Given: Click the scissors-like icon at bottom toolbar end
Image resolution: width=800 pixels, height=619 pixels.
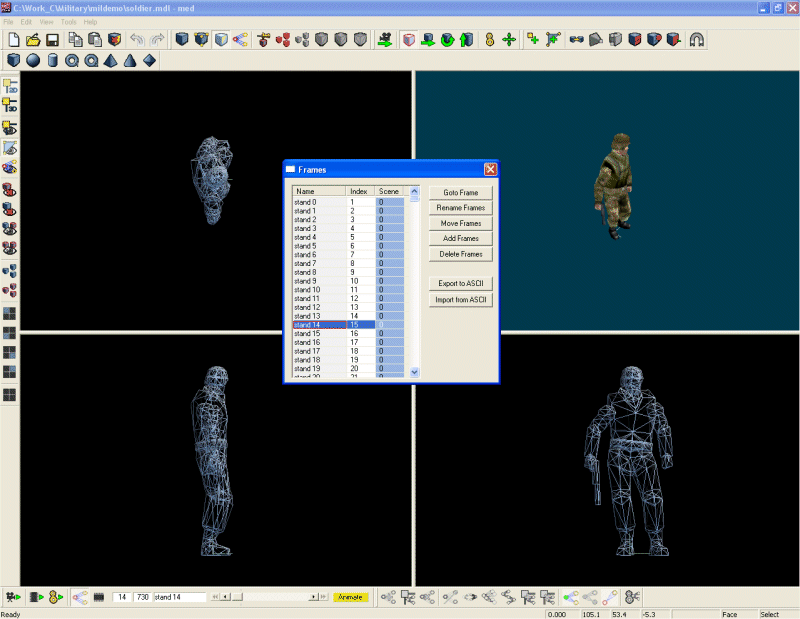Looking at the screenshot, I should pyautogui.click(x=632, y=597).
